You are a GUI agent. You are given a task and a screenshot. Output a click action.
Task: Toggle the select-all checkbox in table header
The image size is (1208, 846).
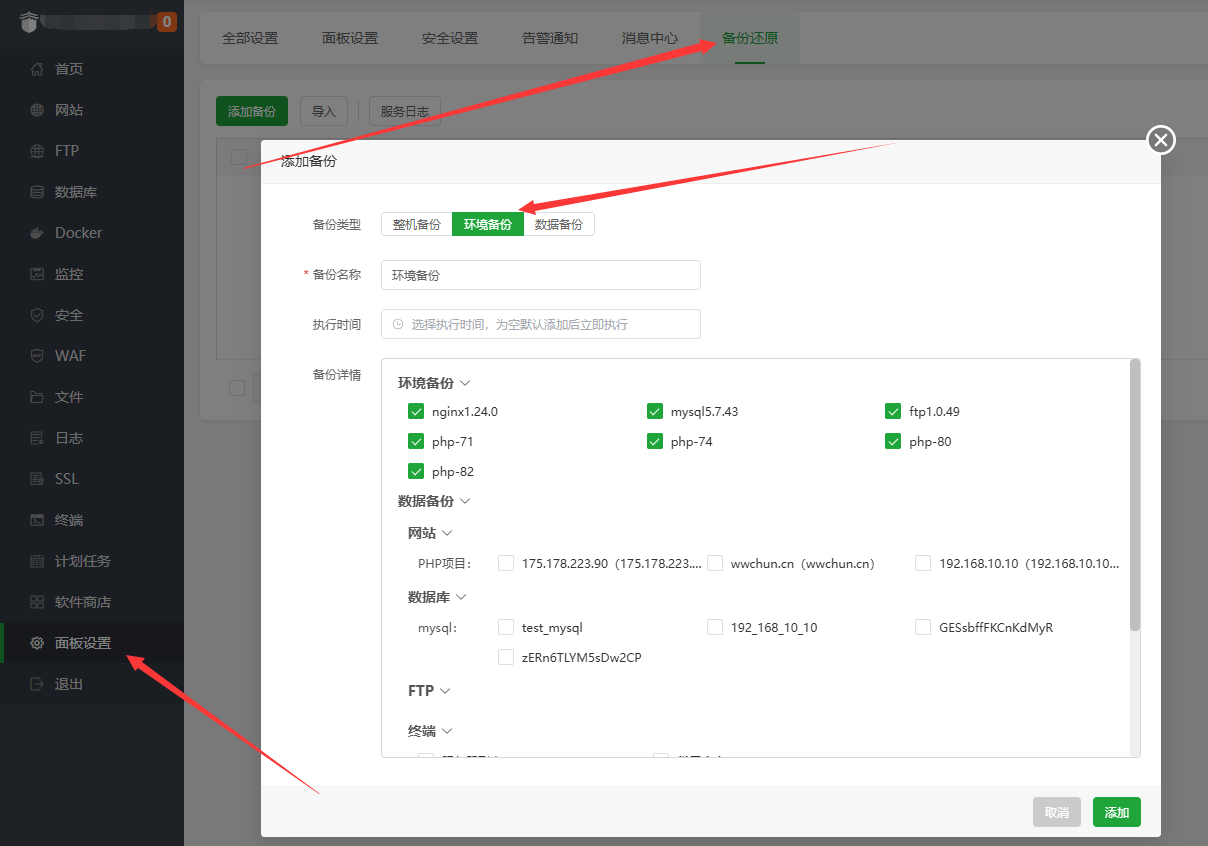[239, 157]
